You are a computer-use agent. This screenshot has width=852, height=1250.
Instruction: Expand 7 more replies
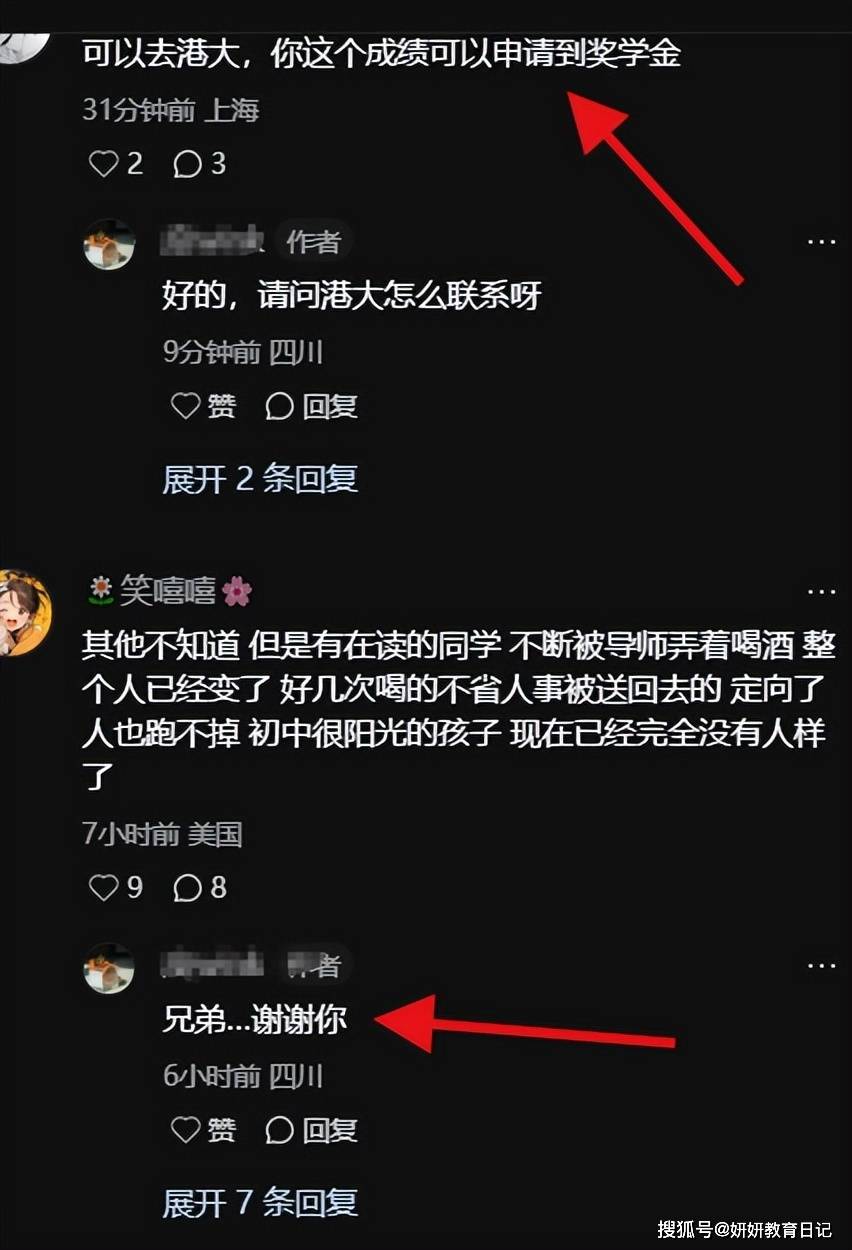(260, 1203)
